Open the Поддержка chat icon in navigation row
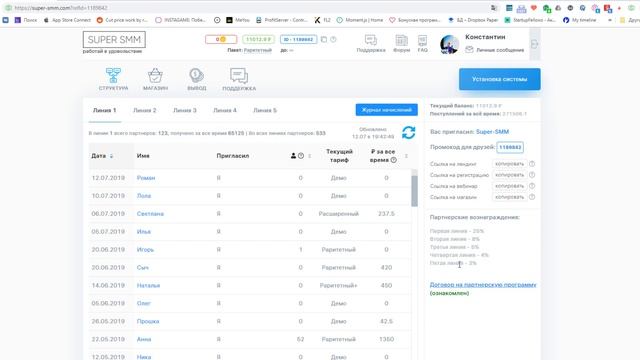 point(239,75)
